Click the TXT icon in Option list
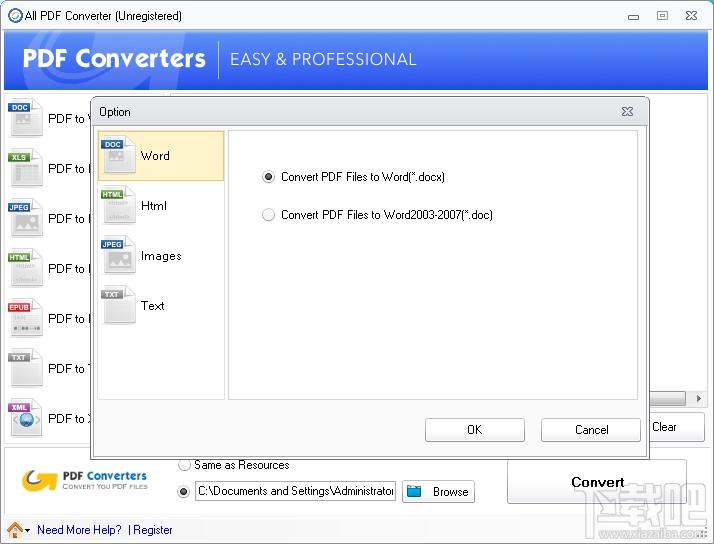 point(118,305)
